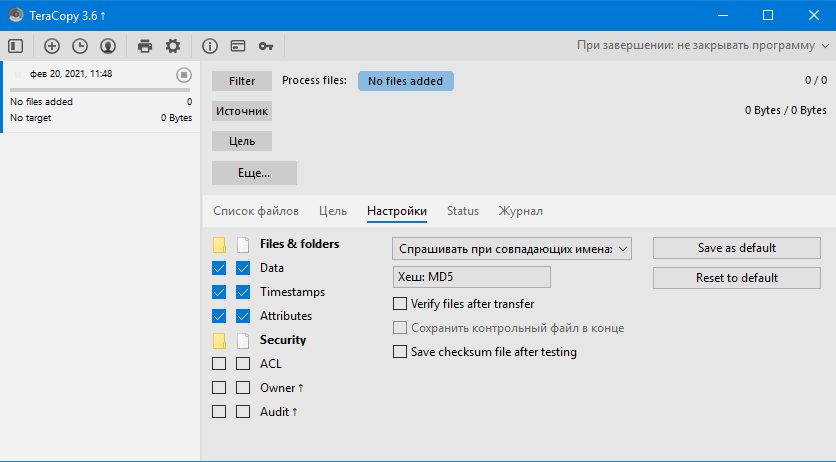Check Save checksum file after testing

click(401, 352)
